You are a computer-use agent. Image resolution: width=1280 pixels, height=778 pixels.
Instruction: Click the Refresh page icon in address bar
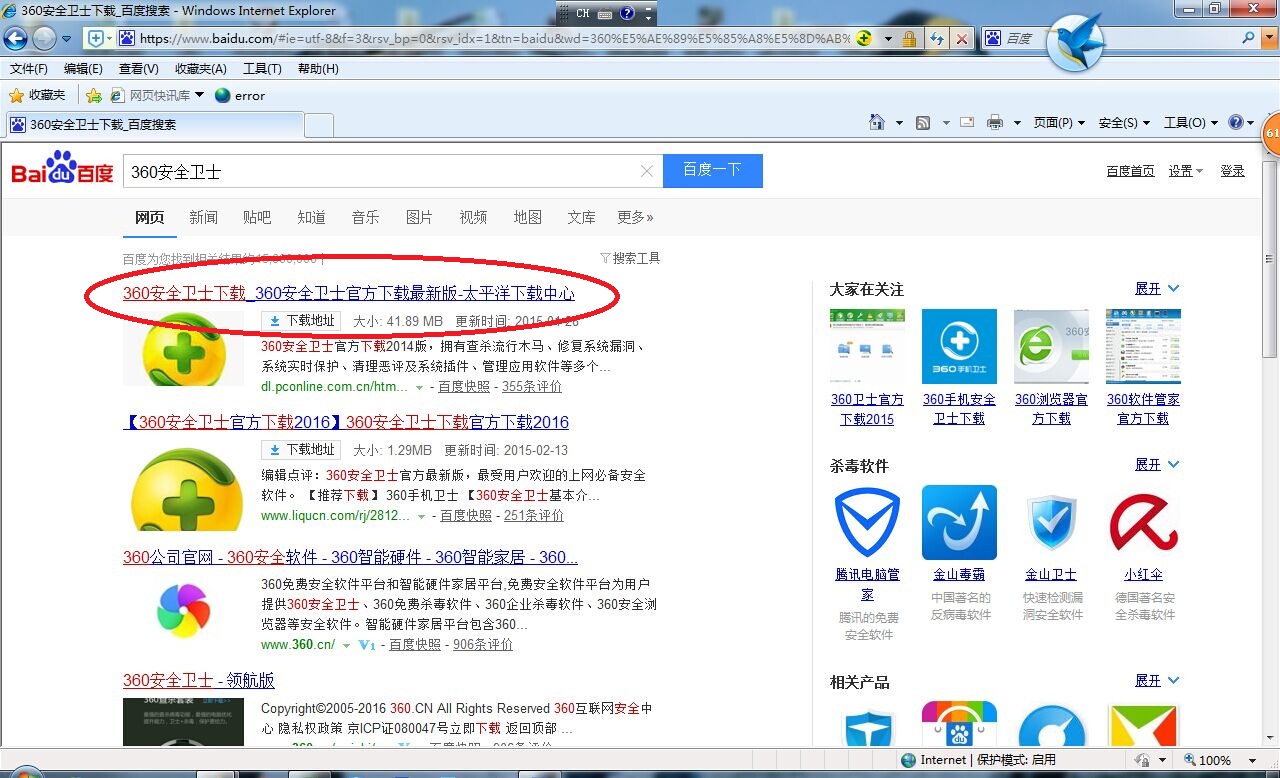(x=936, y=38)
